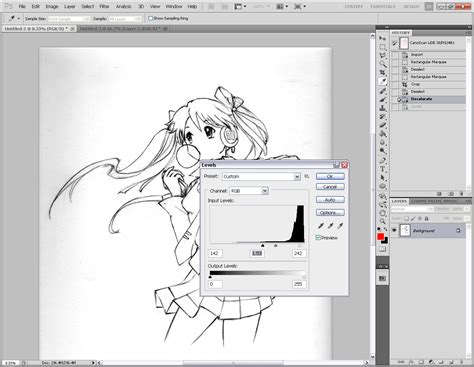Screen dimensions: 474x367
Task: Hide the Background layer eye icon
Action: [x=395, y=230]
